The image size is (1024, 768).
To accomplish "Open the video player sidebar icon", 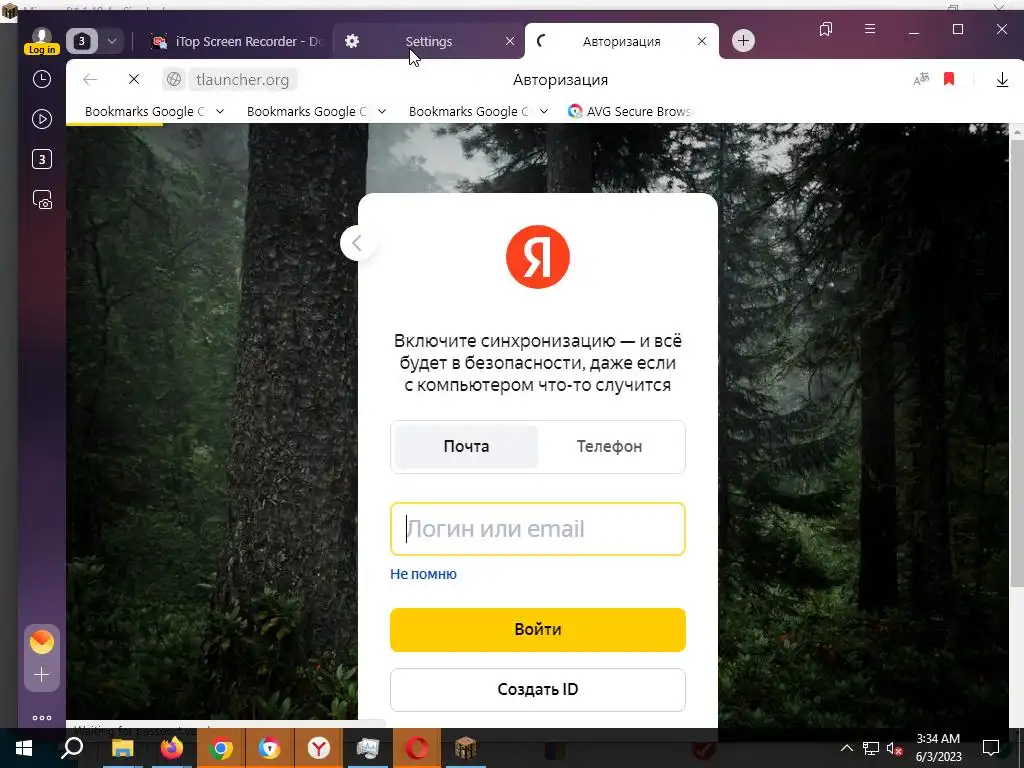I will tap(42, 119).
